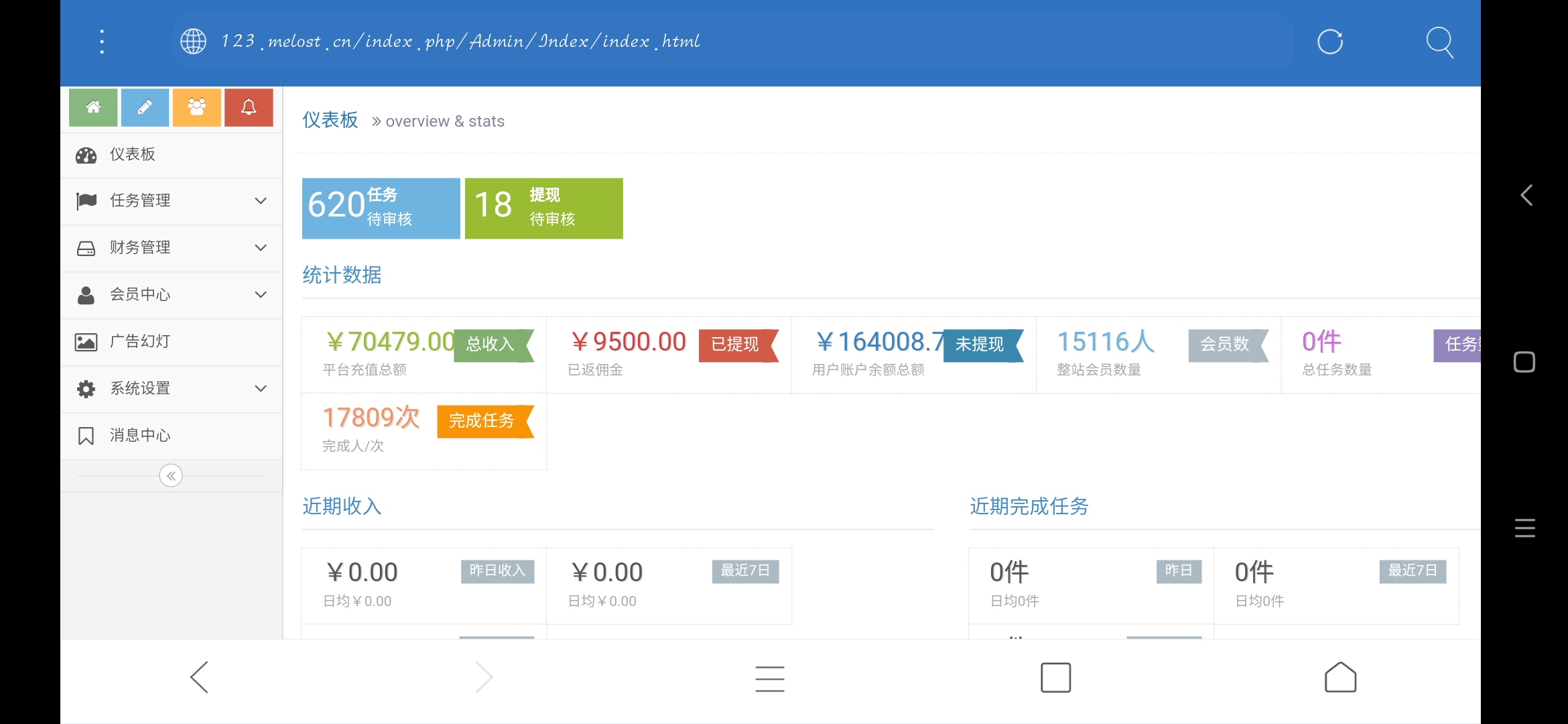This screenshot has height=724, width=1568.
Task: Toggle the sidebar collapse button
Action: pos(172,476)
